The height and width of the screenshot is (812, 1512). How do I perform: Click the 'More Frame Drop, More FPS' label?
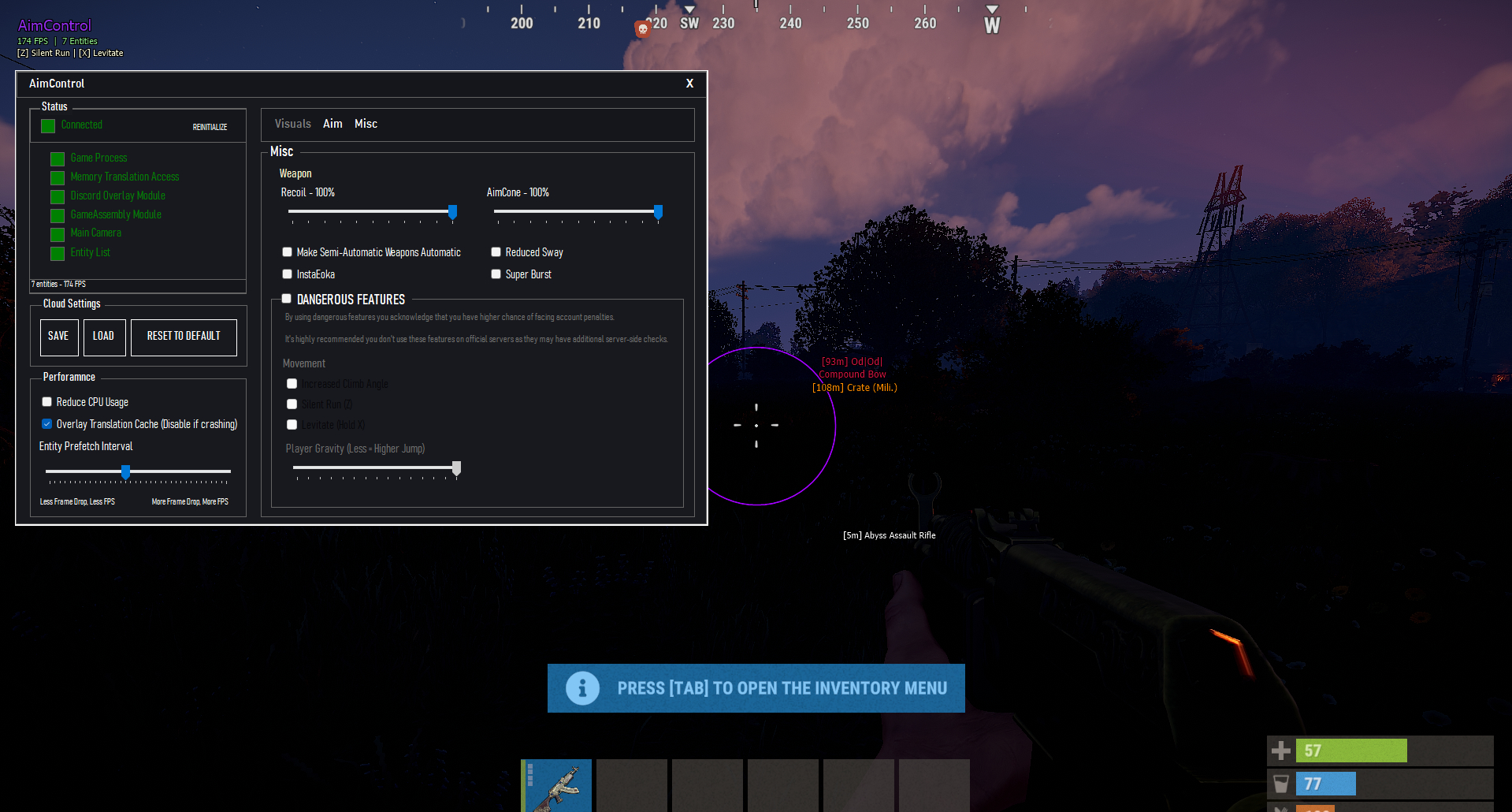coord(190,501)
